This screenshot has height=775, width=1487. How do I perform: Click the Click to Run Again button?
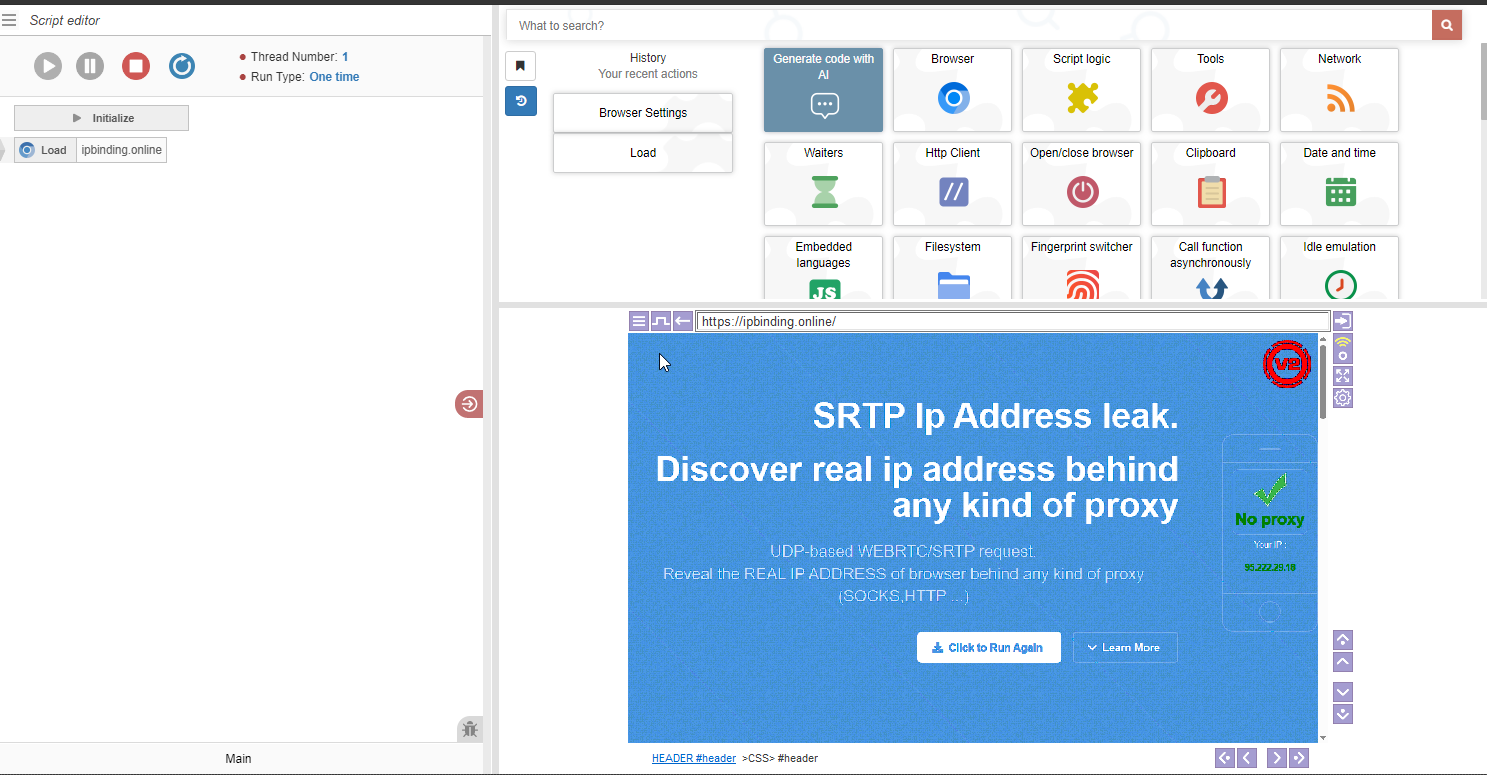point(988,648)
